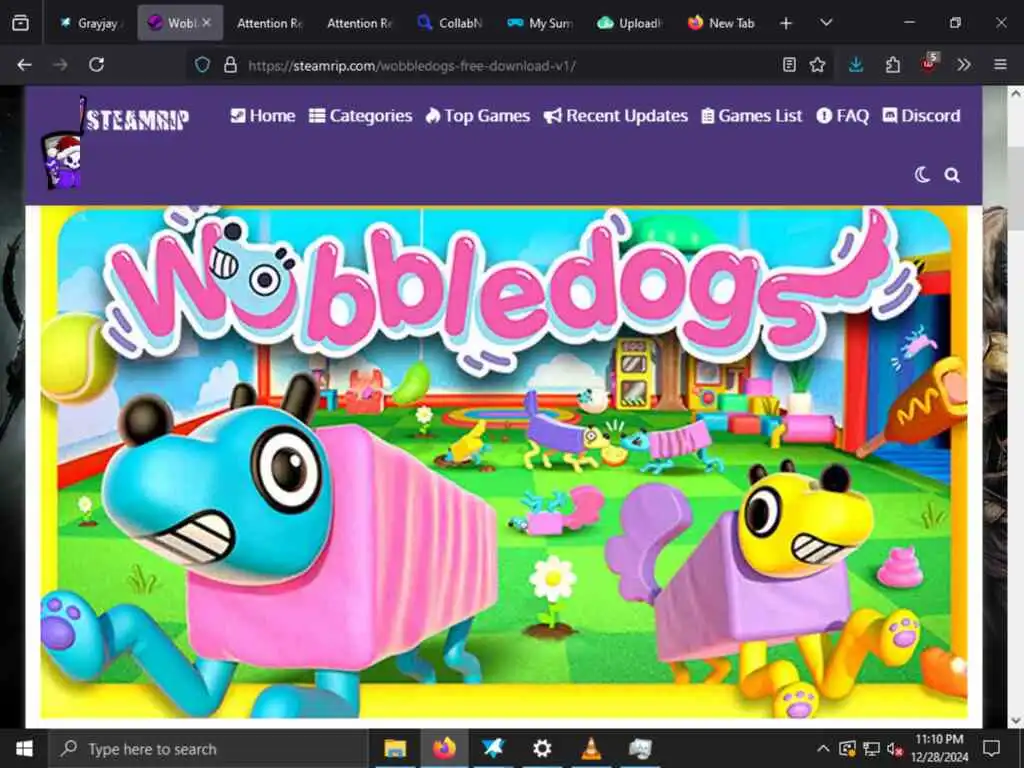This screenshot has width=1024, height=768.
Task: Switch to the CollabNow tab
Action: coord(449,23)
